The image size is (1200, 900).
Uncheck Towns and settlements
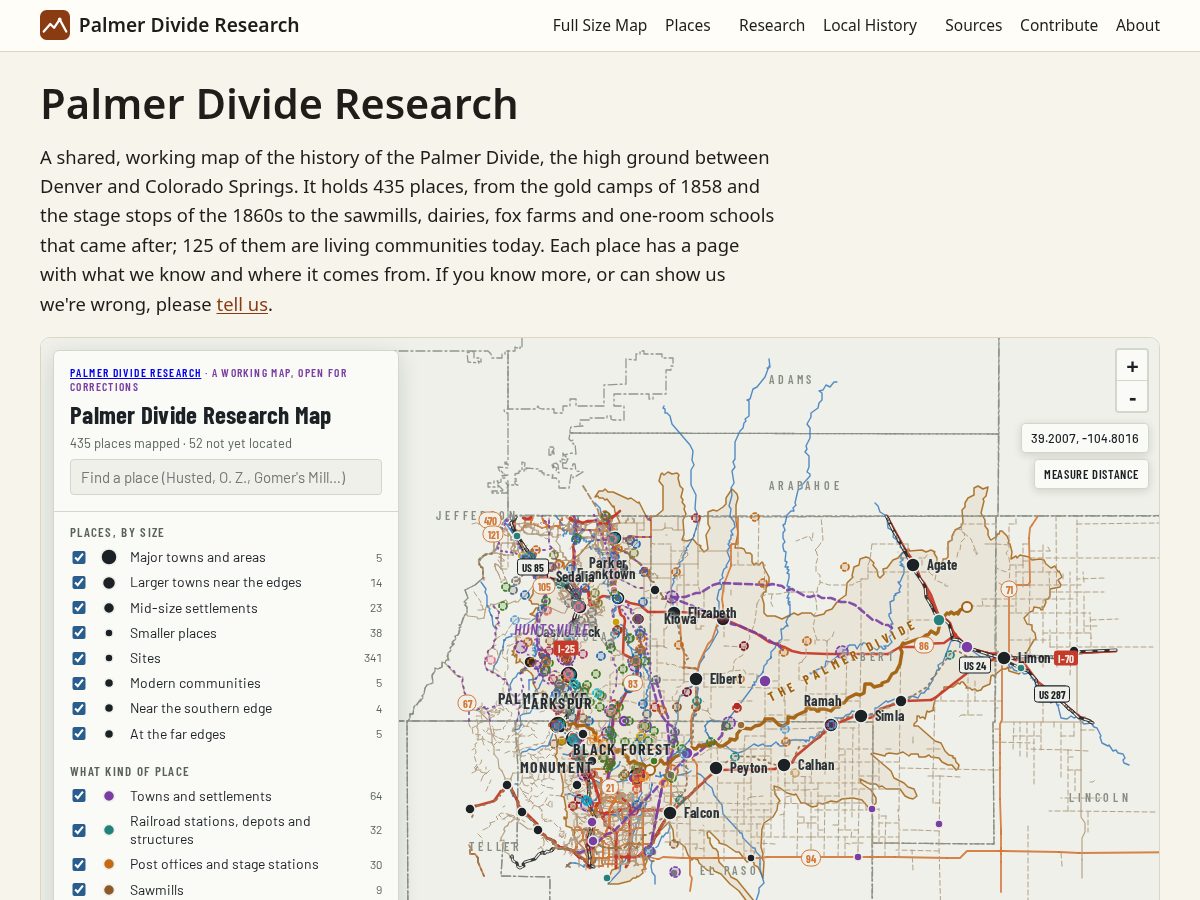click(79, 796)
